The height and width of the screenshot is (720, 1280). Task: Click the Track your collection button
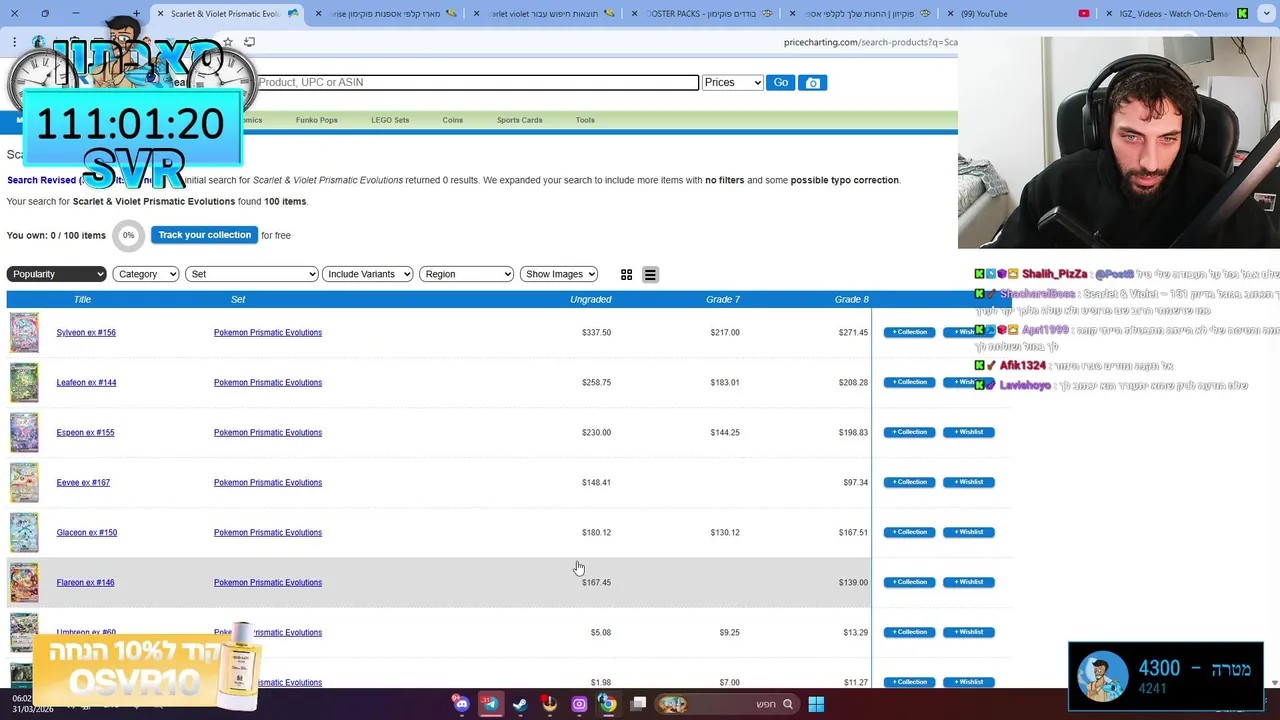(204, 235)
